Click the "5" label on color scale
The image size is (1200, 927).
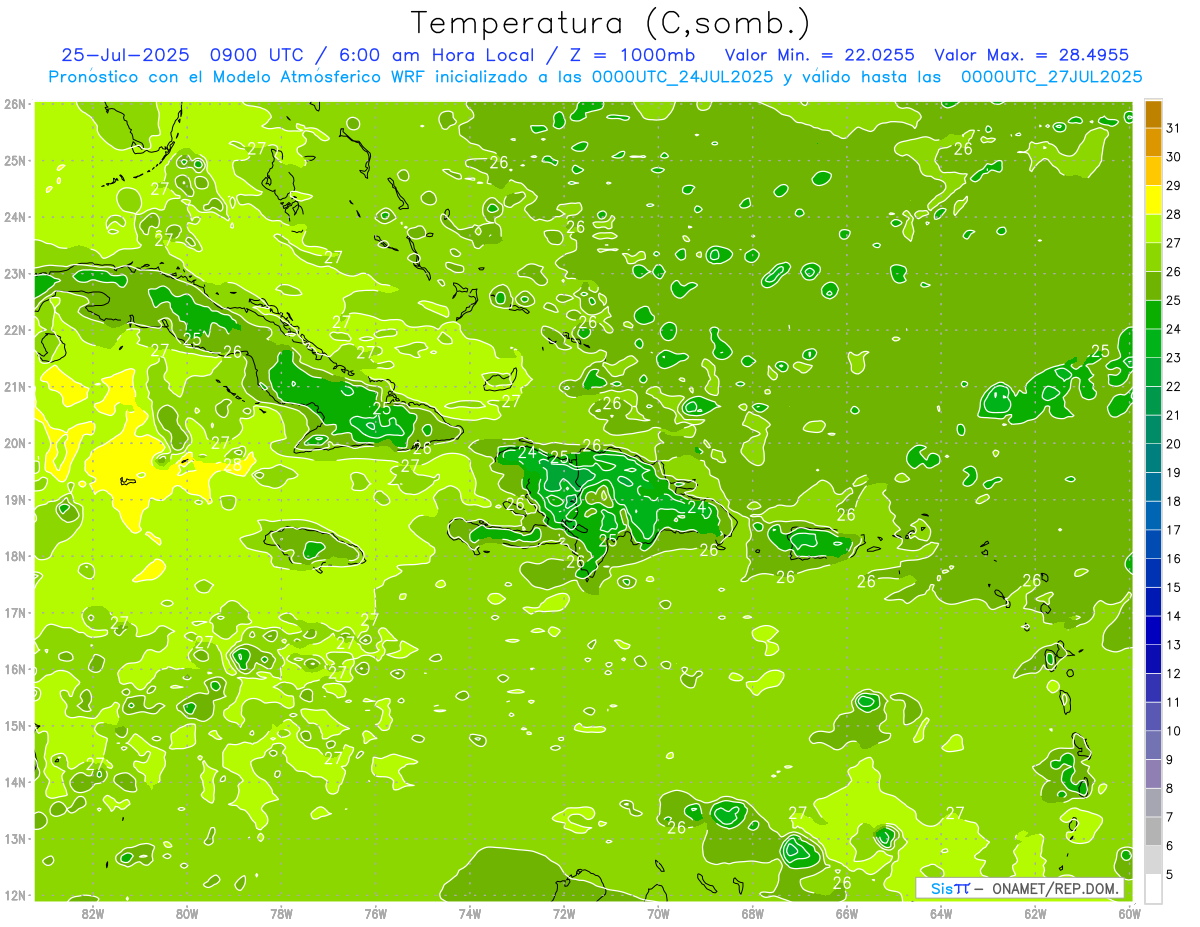tap(1170, 874)
